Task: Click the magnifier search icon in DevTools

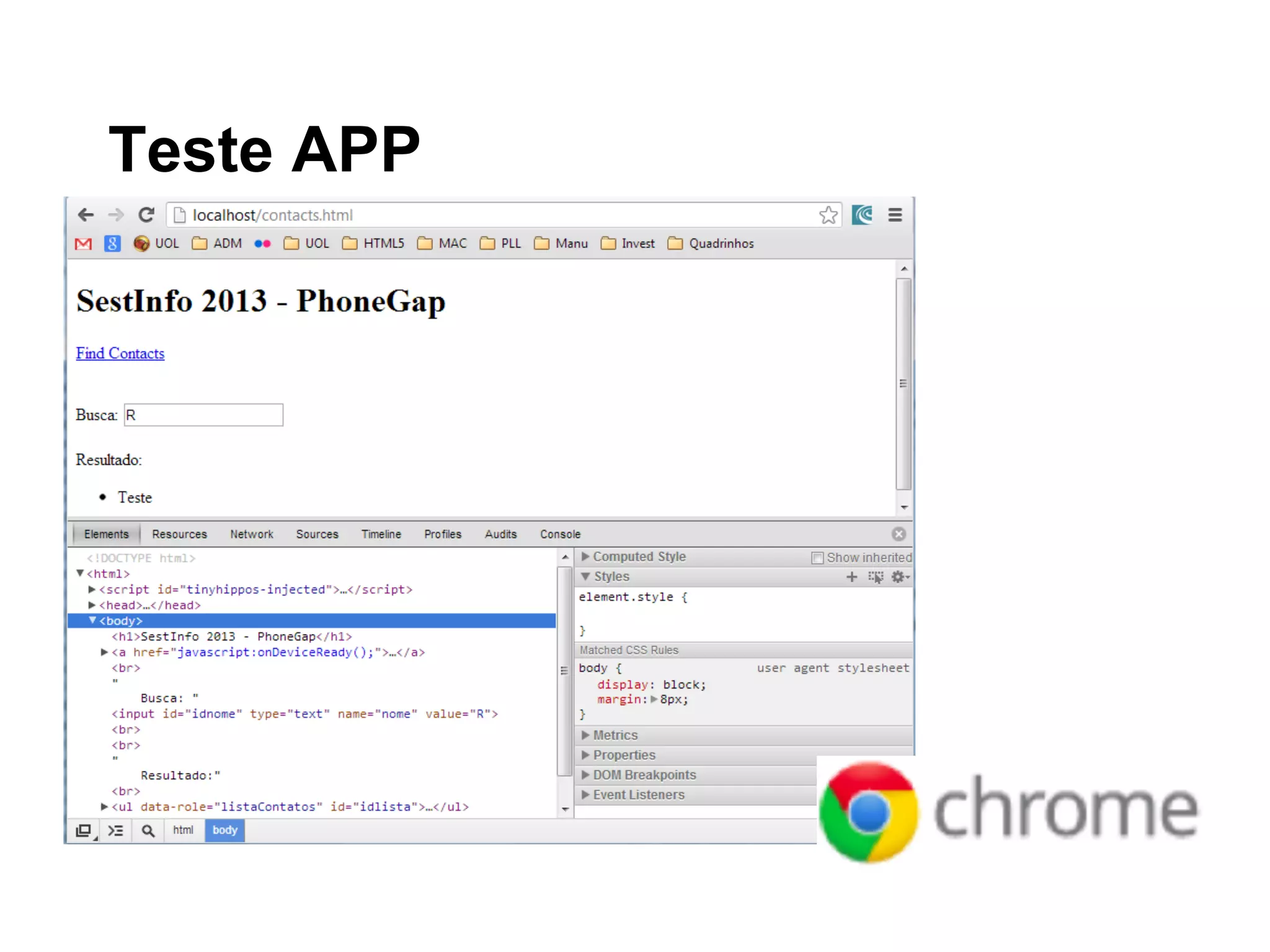Action: click(x=148, y=831)
